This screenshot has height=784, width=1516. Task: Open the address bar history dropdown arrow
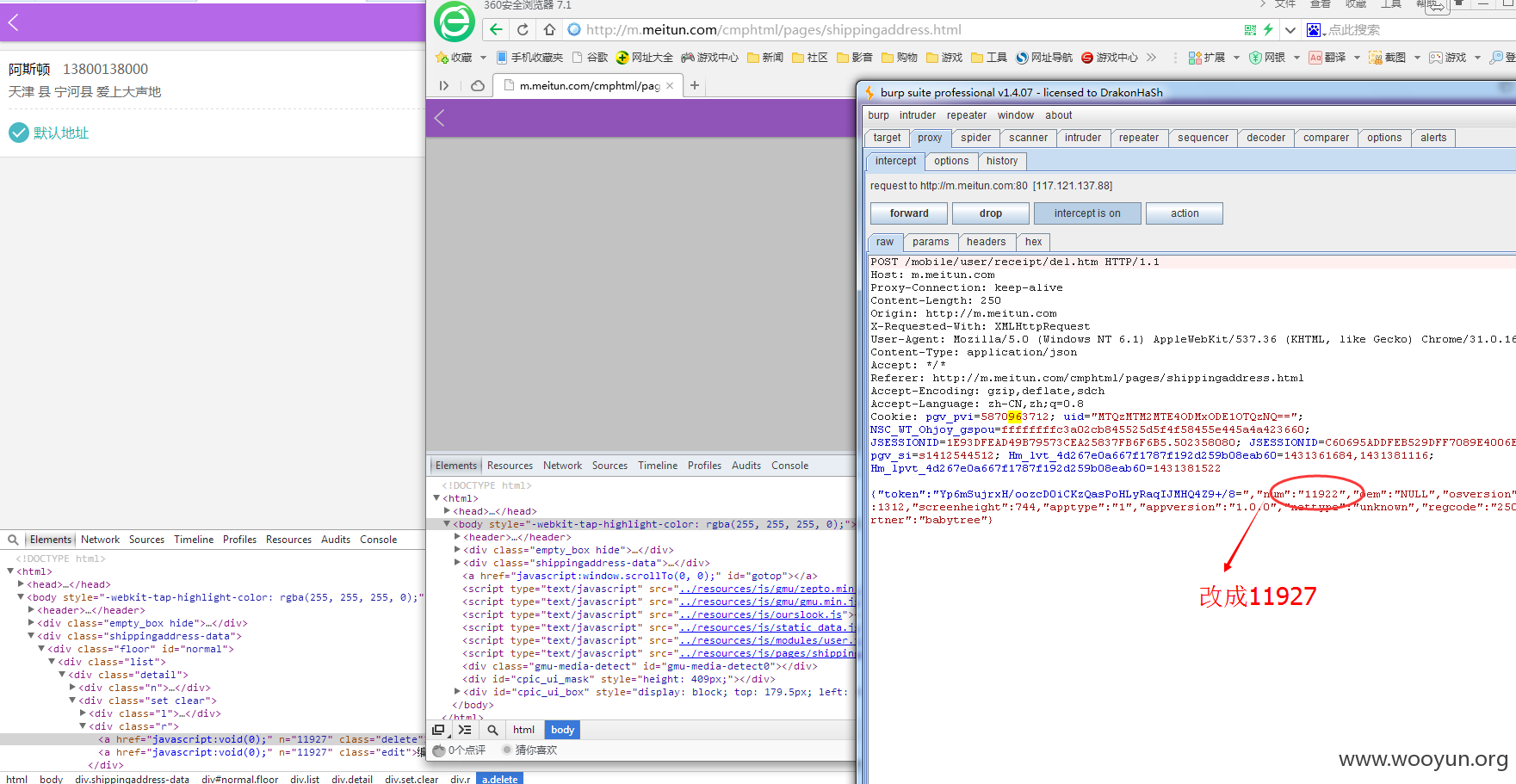point(1290,30)
